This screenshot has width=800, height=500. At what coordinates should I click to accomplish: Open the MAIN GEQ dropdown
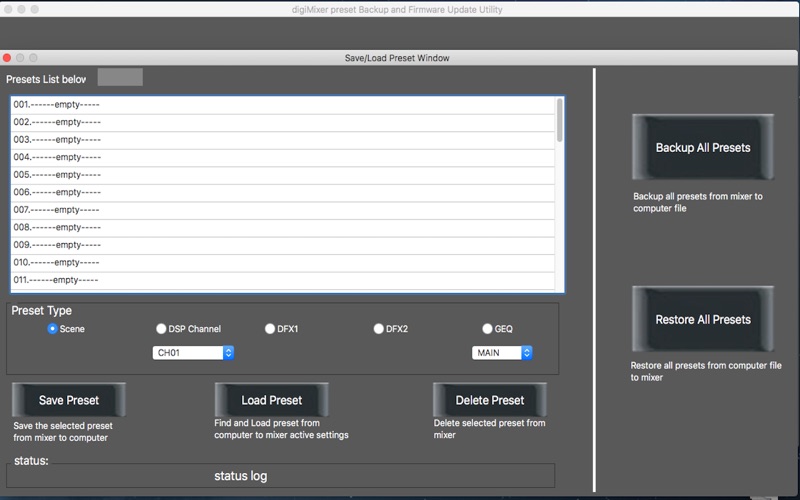point(502,353)
